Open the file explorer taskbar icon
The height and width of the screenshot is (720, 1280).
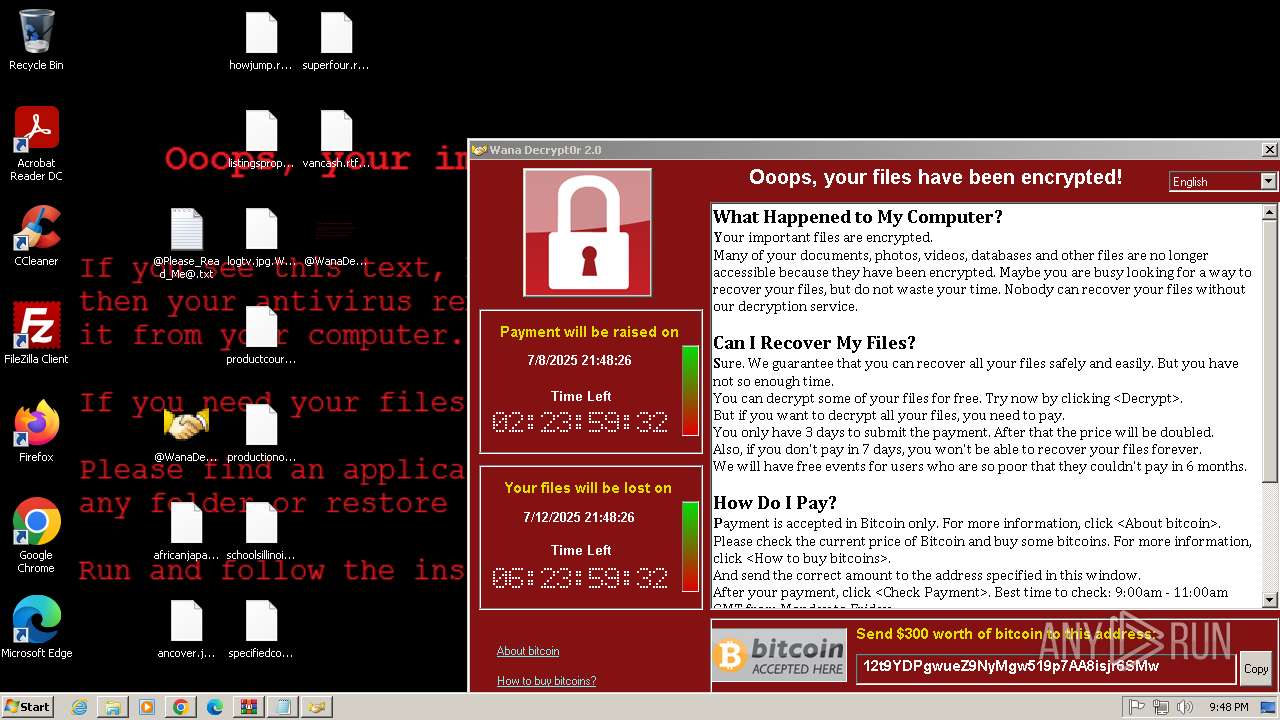click(x=112, y=707)
